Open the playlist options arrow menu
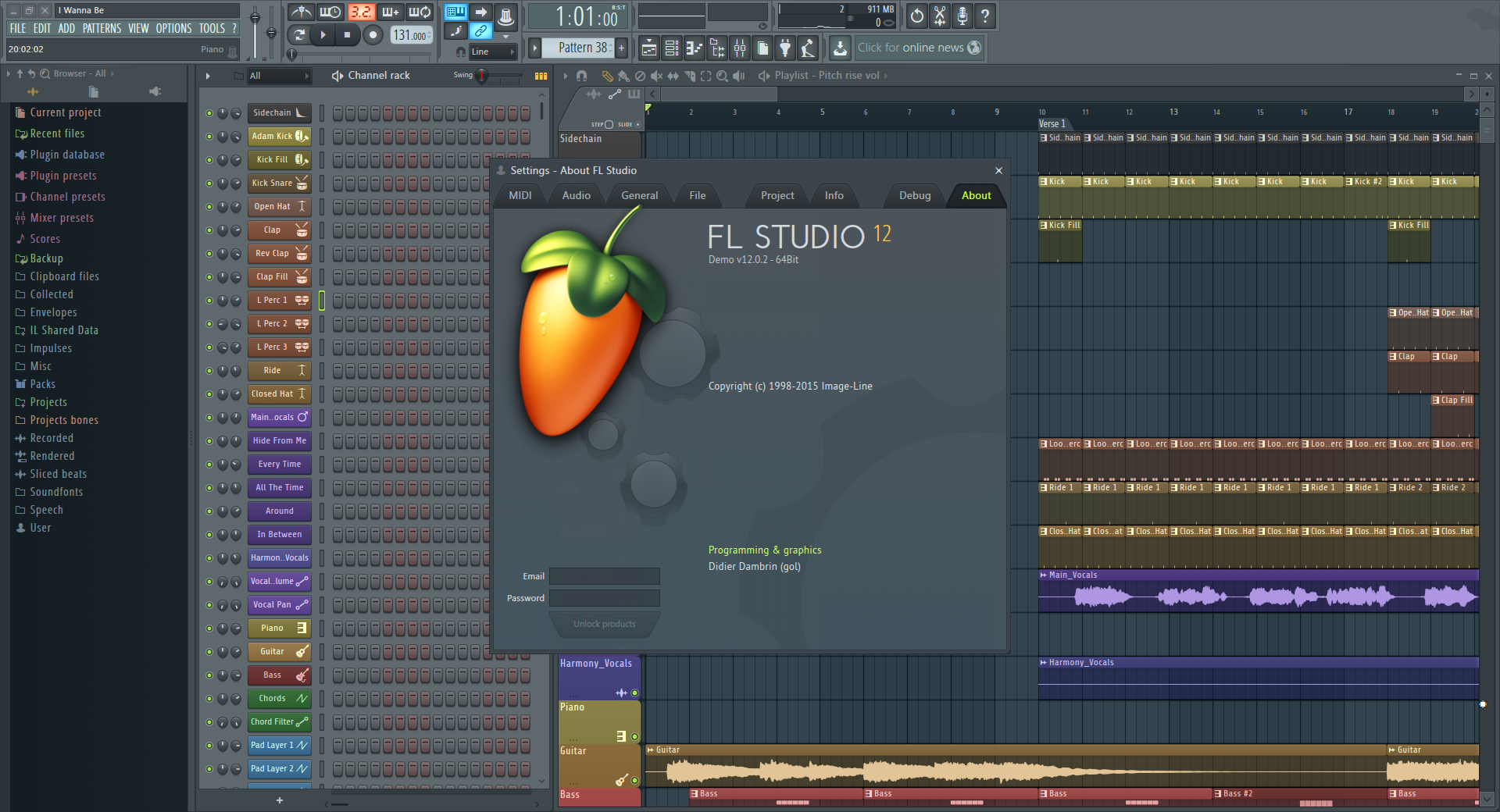This screenshot has height=812, width=1500. point(566,76)
